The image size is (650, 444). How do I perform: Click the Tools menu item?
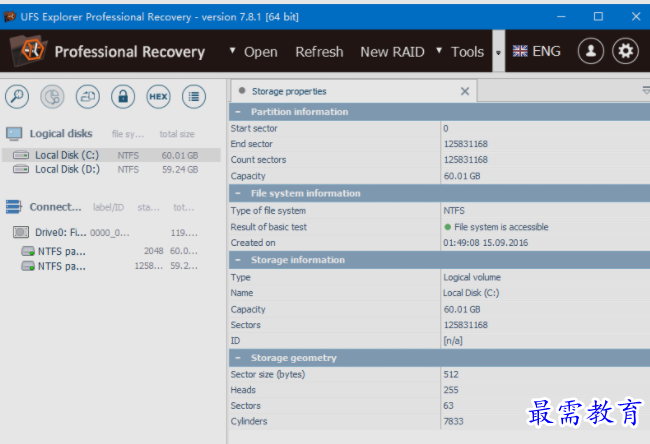coord(467,52)
